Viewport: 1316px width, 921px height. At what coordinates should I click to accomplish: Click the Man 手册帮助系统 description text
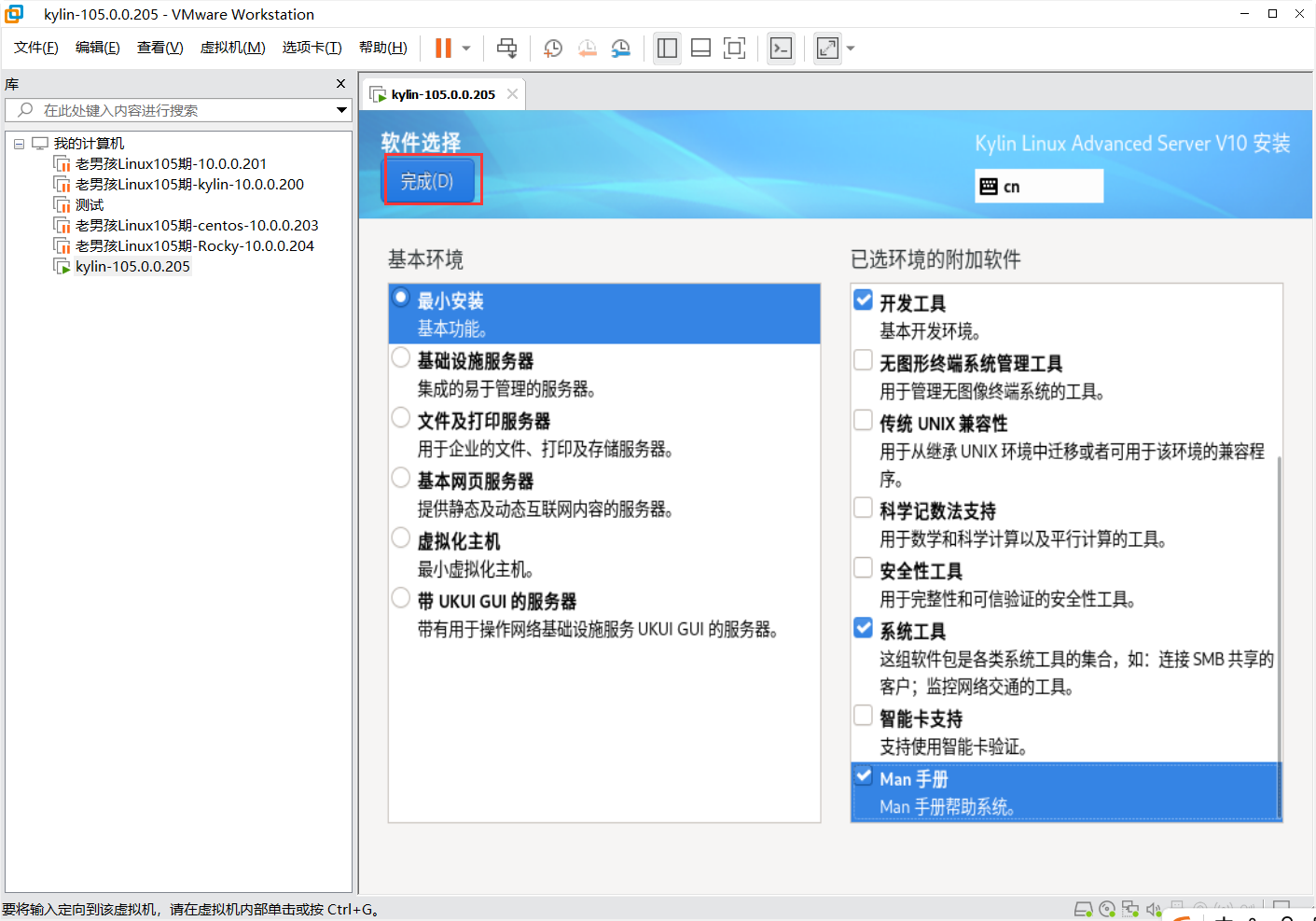coord(948,806)
